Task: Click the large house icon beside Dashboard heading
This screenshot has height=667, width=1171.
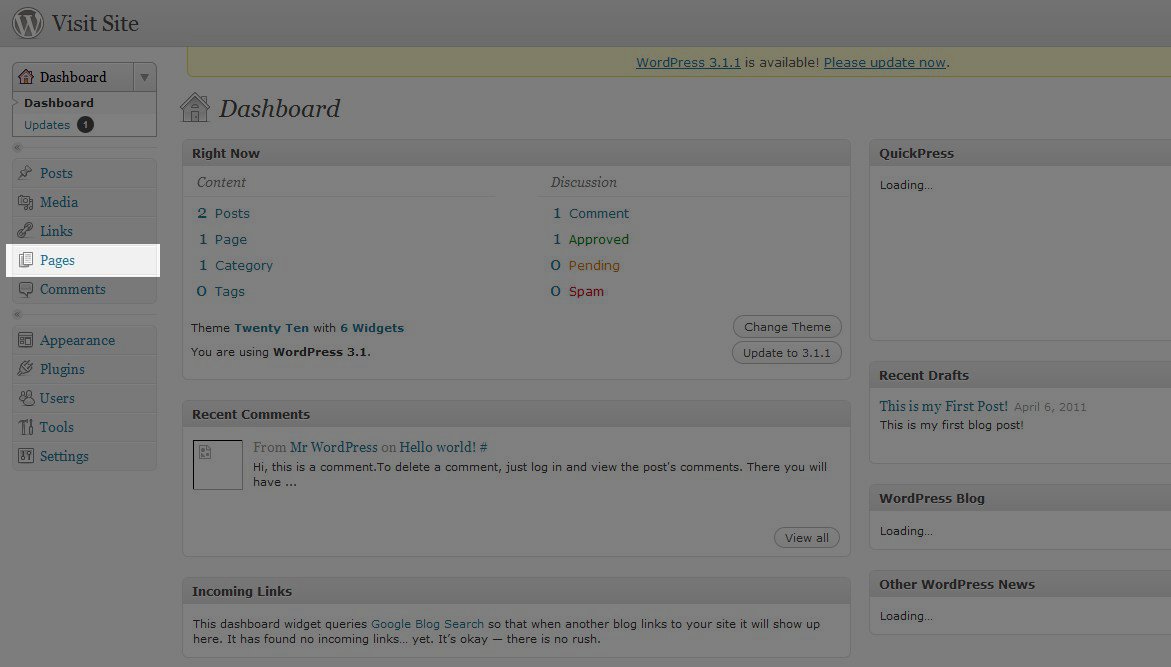Action: (195, 108)
